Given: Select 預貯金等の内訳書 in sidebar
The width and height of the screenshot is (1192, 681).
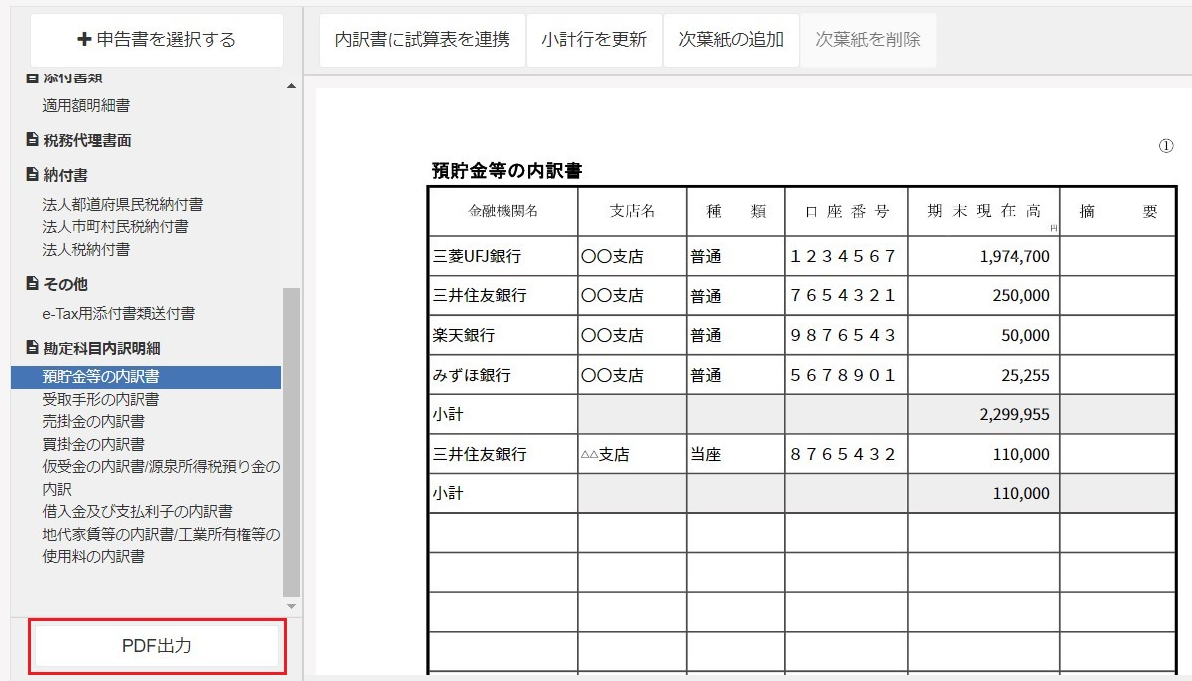Looking at the screenshot, I should (146, 377).
